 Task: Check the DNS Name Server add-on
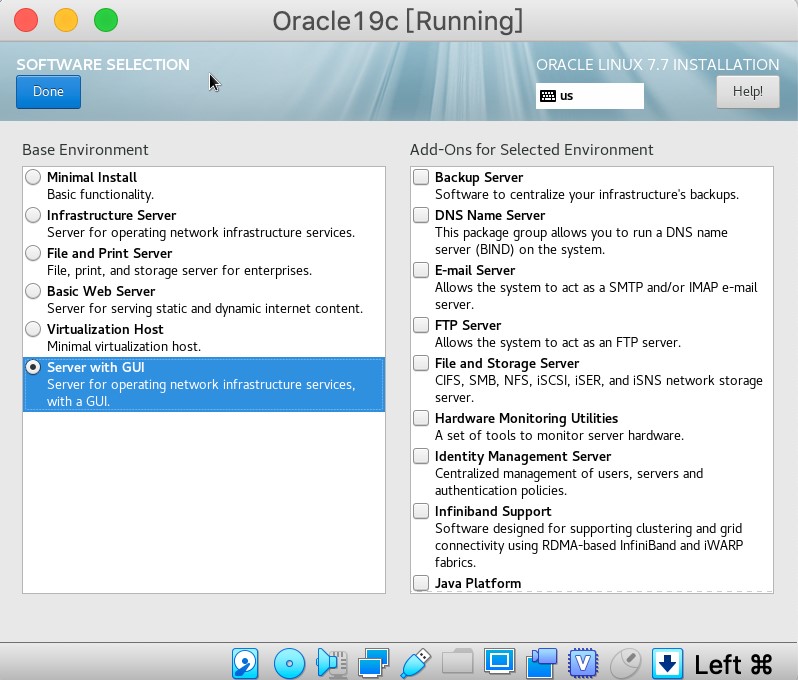click(421, 215)
